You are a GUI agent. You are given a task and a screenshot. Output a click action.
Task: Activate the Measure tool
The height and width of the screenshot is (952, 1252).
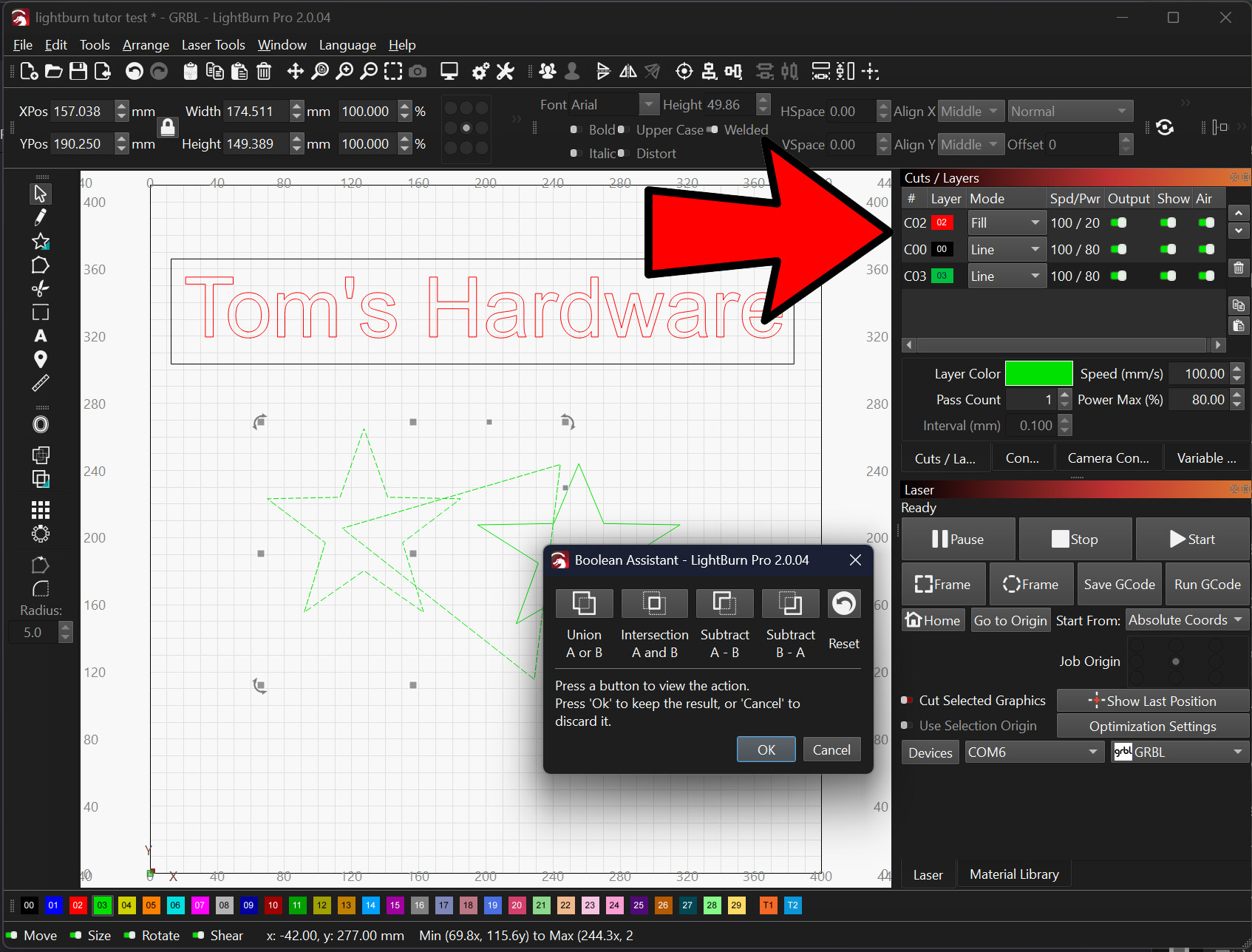coord(41,382)
